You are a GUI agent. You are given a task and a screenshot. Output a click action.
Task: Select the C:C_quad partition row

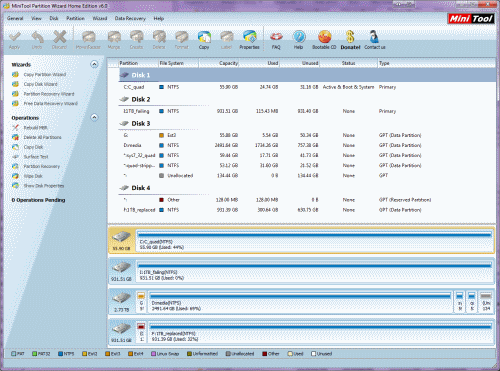[307, 87]
